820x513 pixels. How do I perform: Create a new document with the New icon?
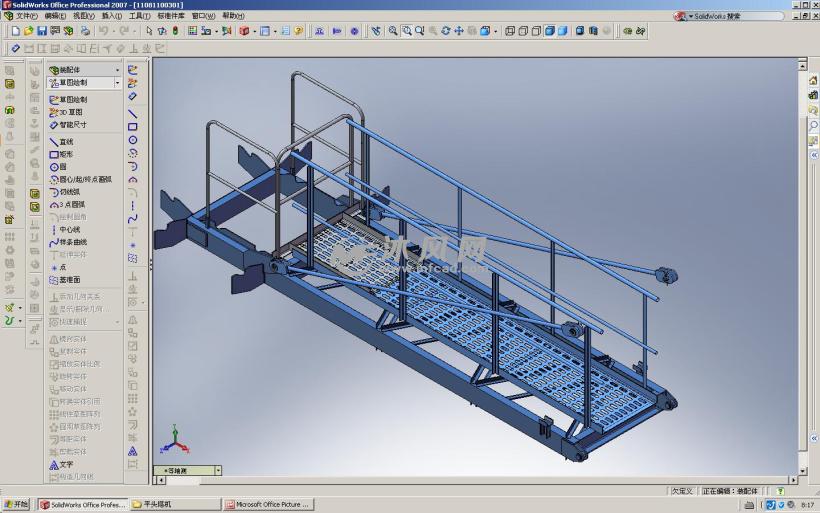(16, 31)
